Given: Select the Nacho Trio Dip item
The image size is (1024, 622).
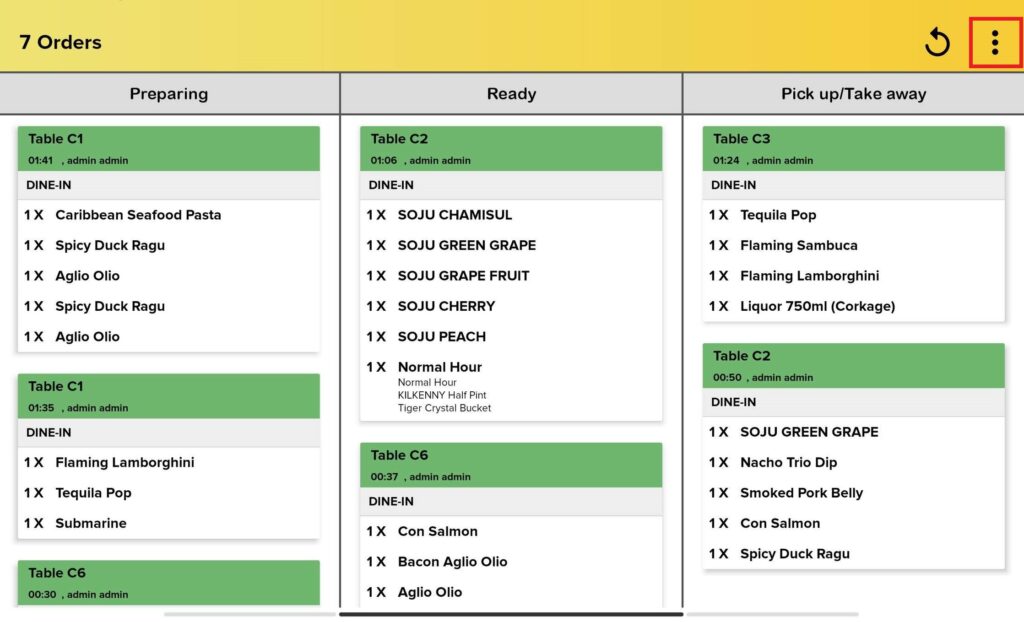Looking at the screenshot, I should pos(788,463).
